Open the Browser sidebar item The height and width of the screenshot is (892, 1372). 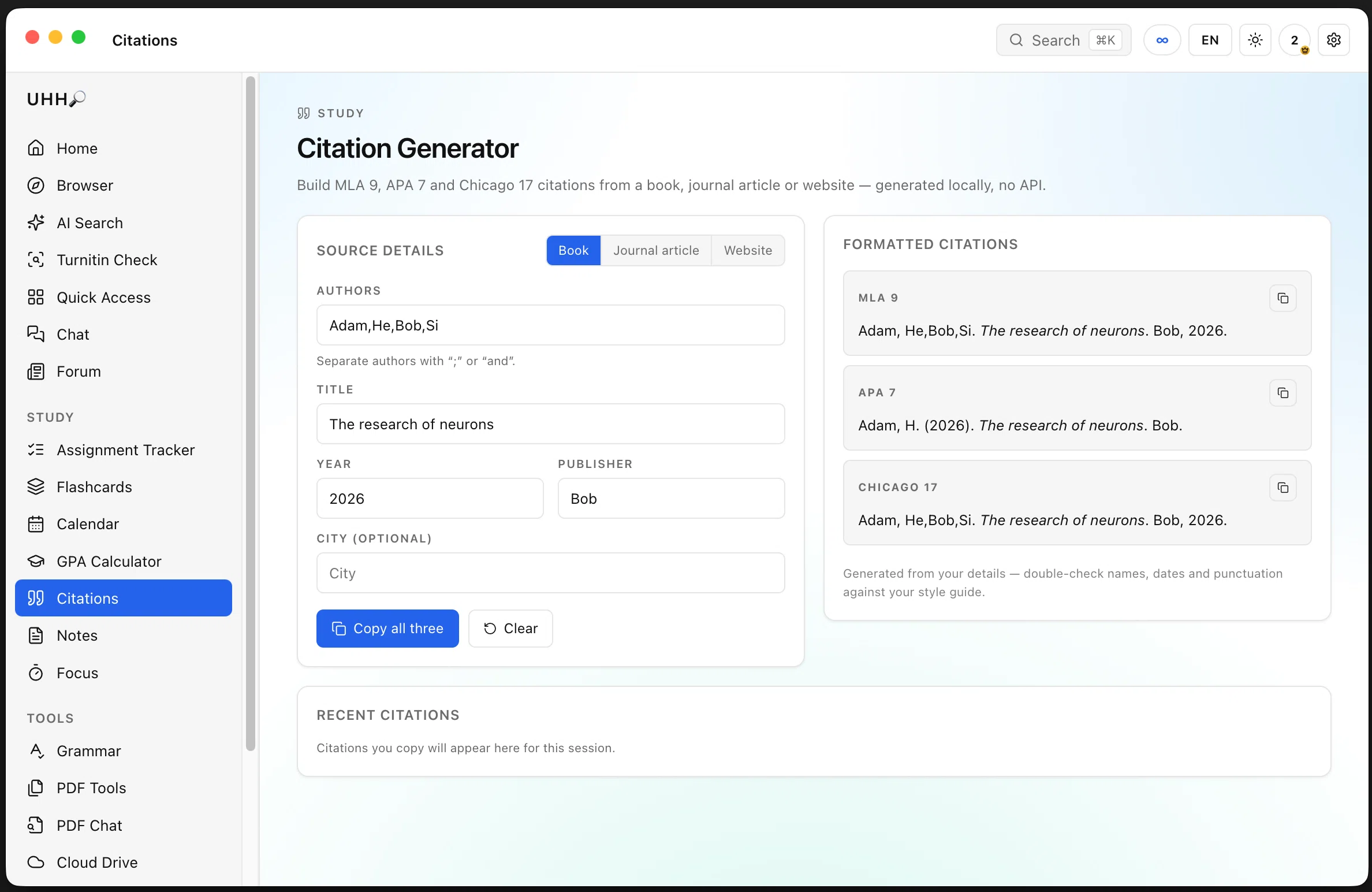point(124,185)
